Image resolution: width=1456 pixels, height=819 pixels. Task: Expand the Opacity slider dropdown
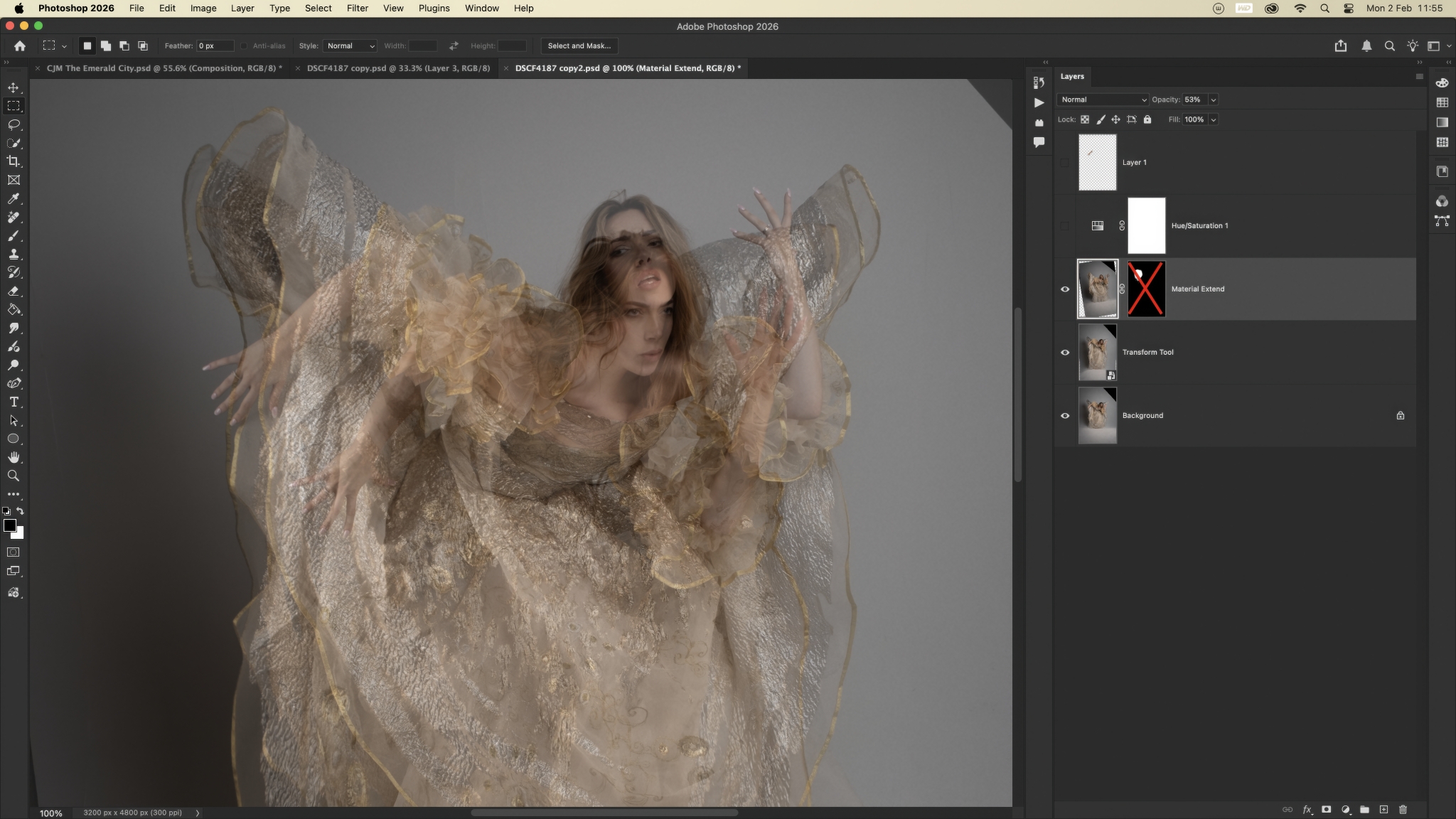point(1214,100)
